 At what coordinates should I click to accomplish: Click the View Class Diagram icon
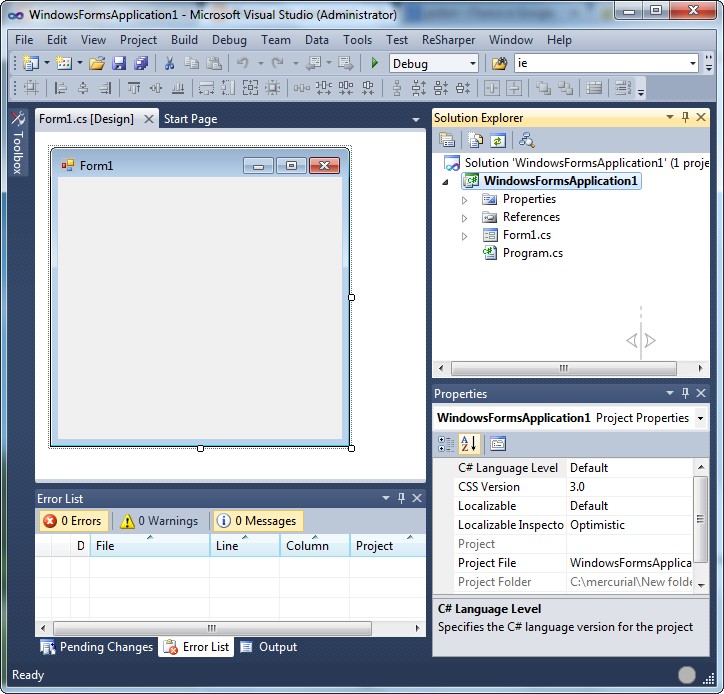point(526,139)
